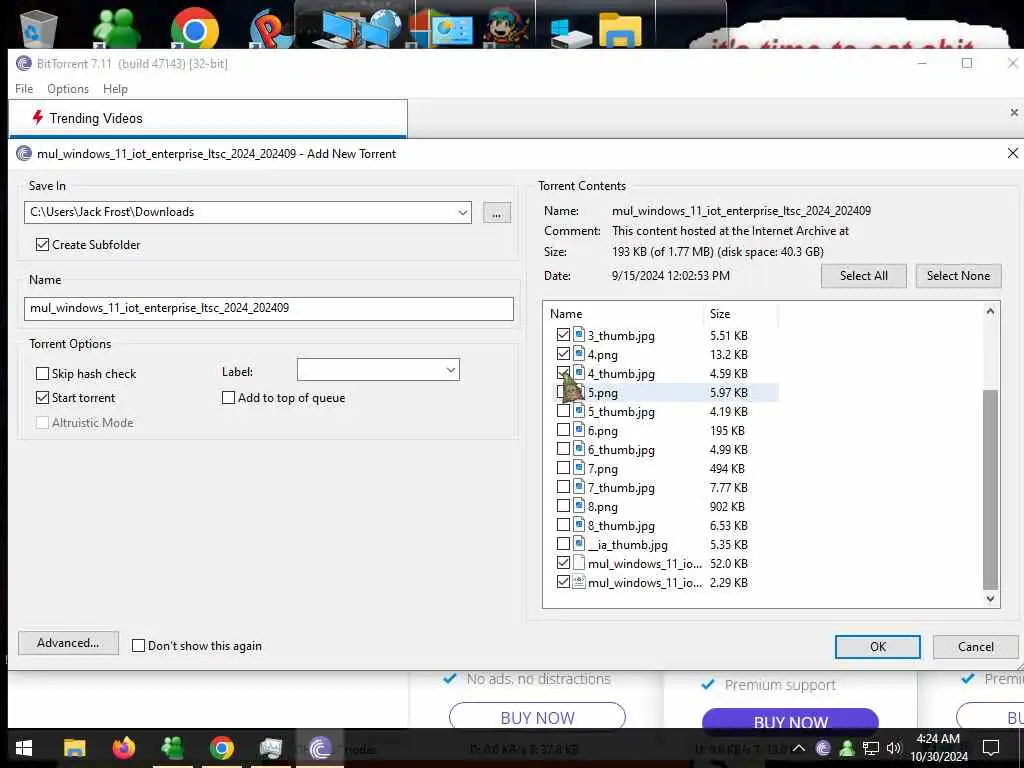Expand the Save In path dropdown
1024x768 pixels.
(x=462, y=212)
